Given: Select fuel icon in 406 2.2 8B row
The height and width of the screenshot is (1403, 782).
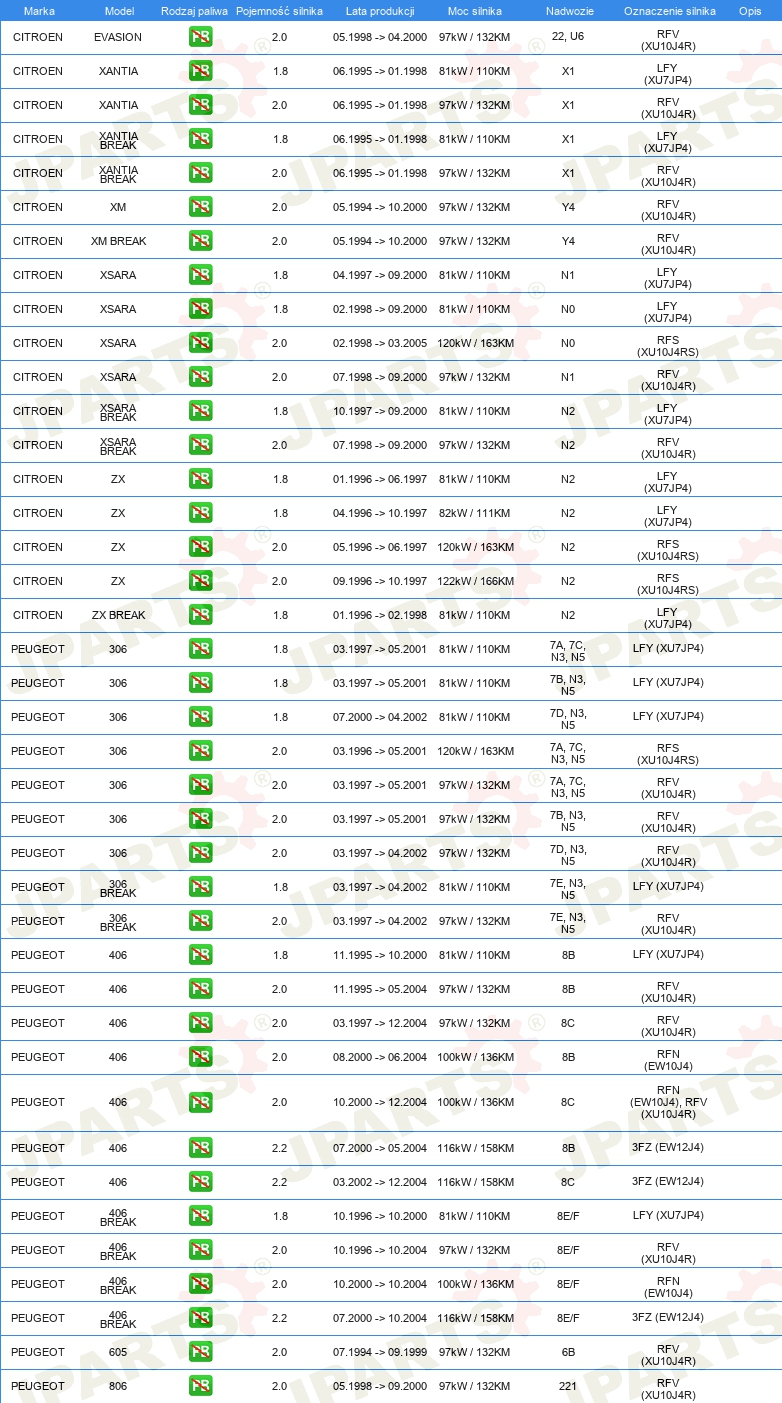Looking at the screenshot, I should (201, 1148).
